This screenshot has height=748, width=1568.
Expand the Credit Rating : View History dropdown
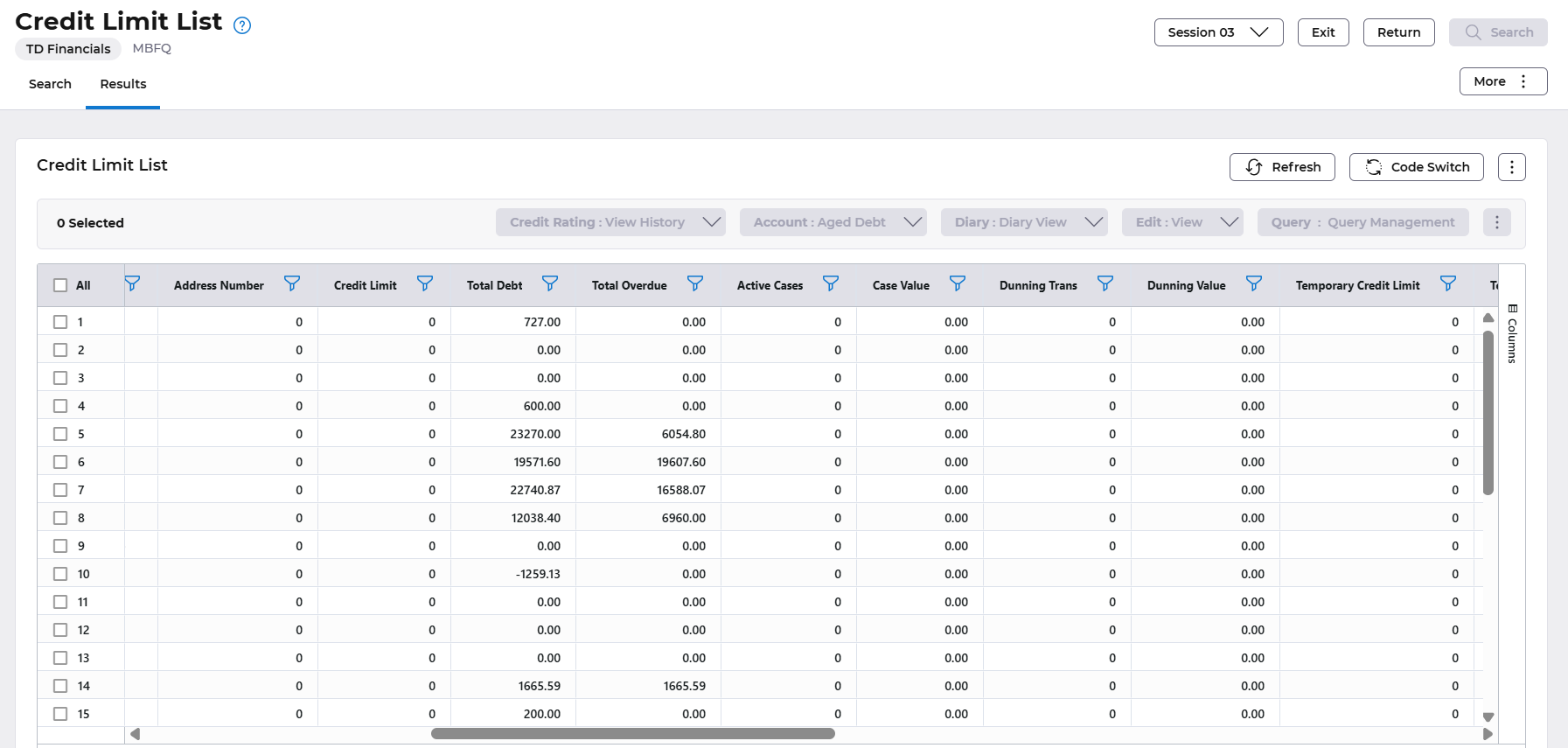(x=610, y=222)
